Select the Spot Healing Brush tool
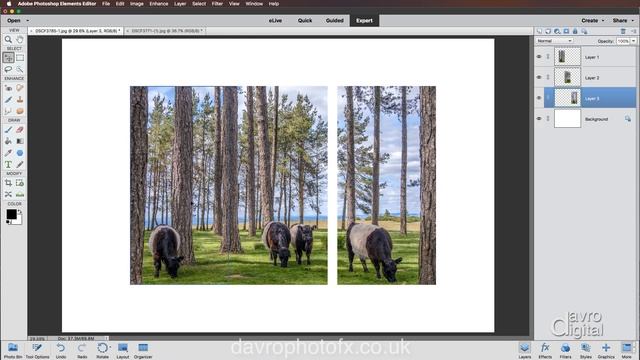Viewport: 640px width, 360px height. (x=20, y=88)
